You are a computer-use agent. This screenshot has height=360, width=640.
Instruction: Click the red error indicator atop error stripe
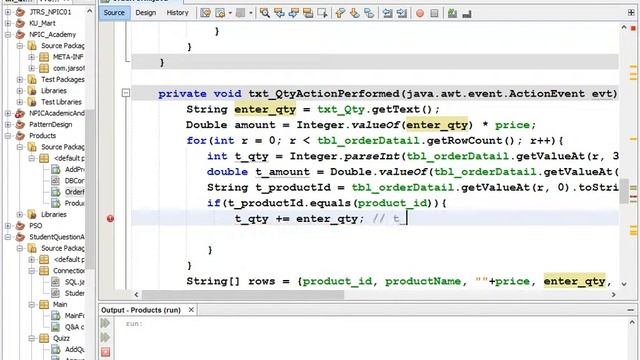click(x=633, y=28)
